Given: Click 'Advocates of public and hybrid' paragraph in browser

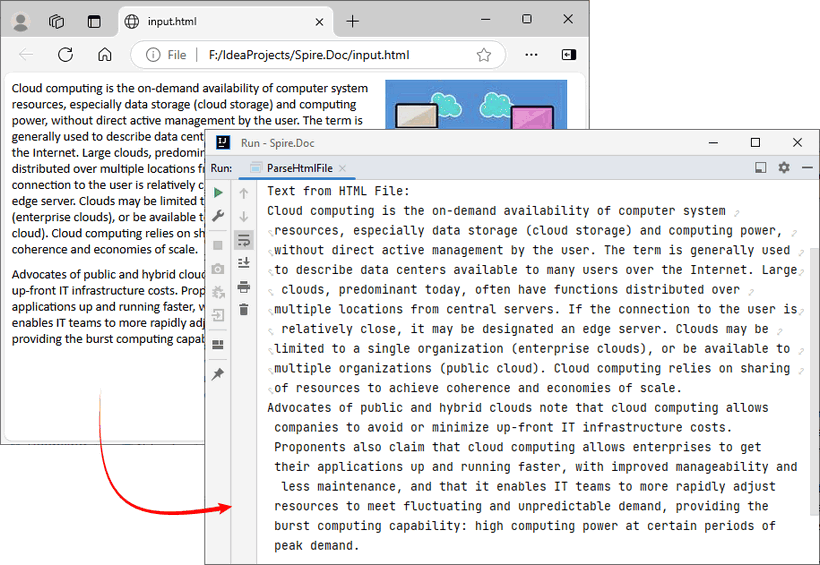Looking at the screenshot, I should coord(108,307).
